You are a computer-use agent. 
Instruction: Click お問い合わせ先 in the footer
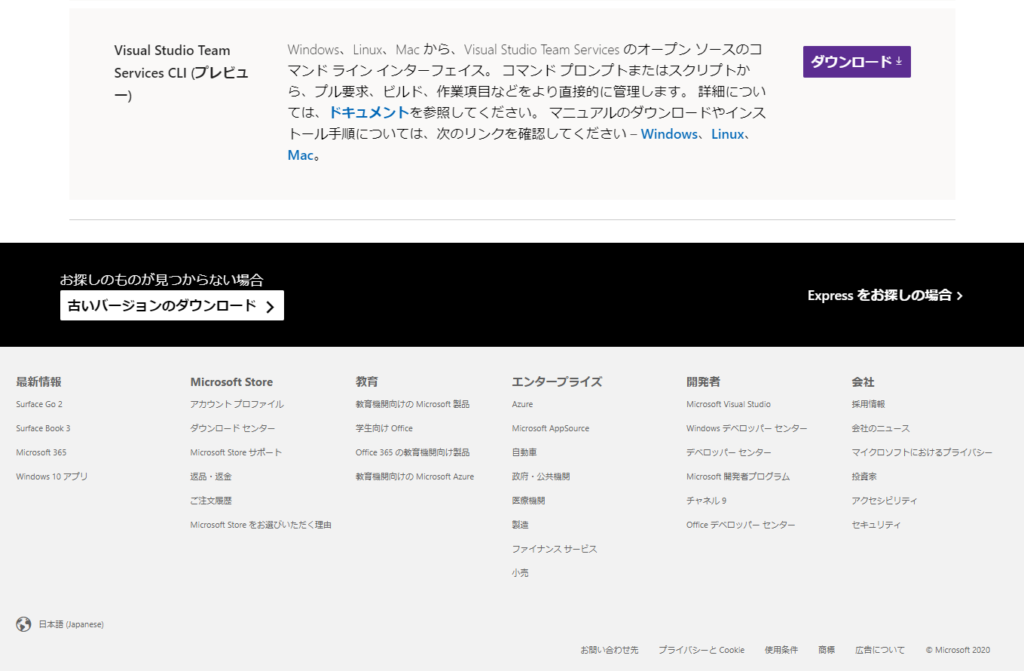[x=609, y=649]
